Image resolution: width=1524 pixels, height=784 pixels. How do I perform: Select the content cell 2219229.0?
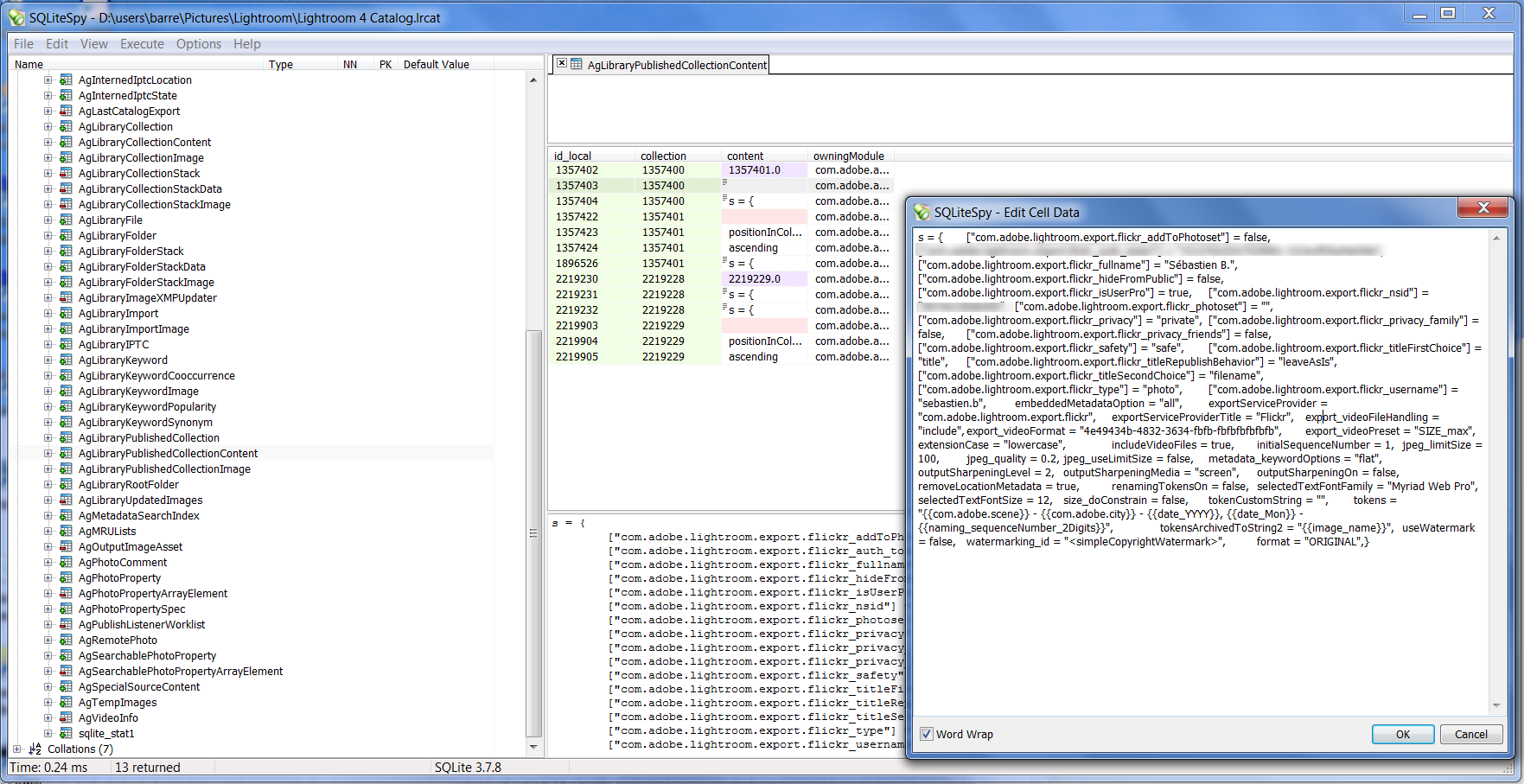[765, 279]
